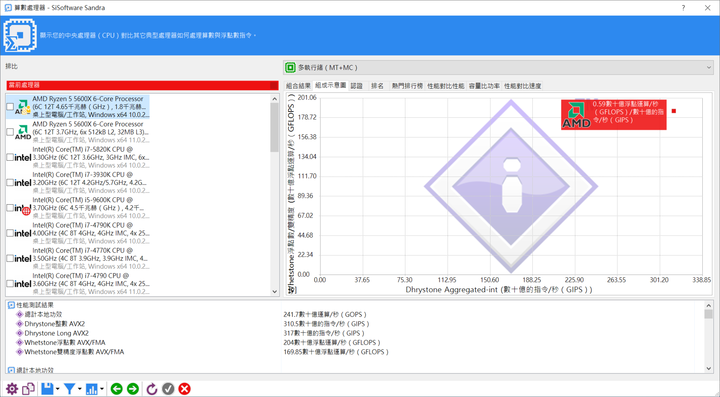Click the diamond icon beside Whetstone浮點數 AVX/FMA

[x=19, y=342]
